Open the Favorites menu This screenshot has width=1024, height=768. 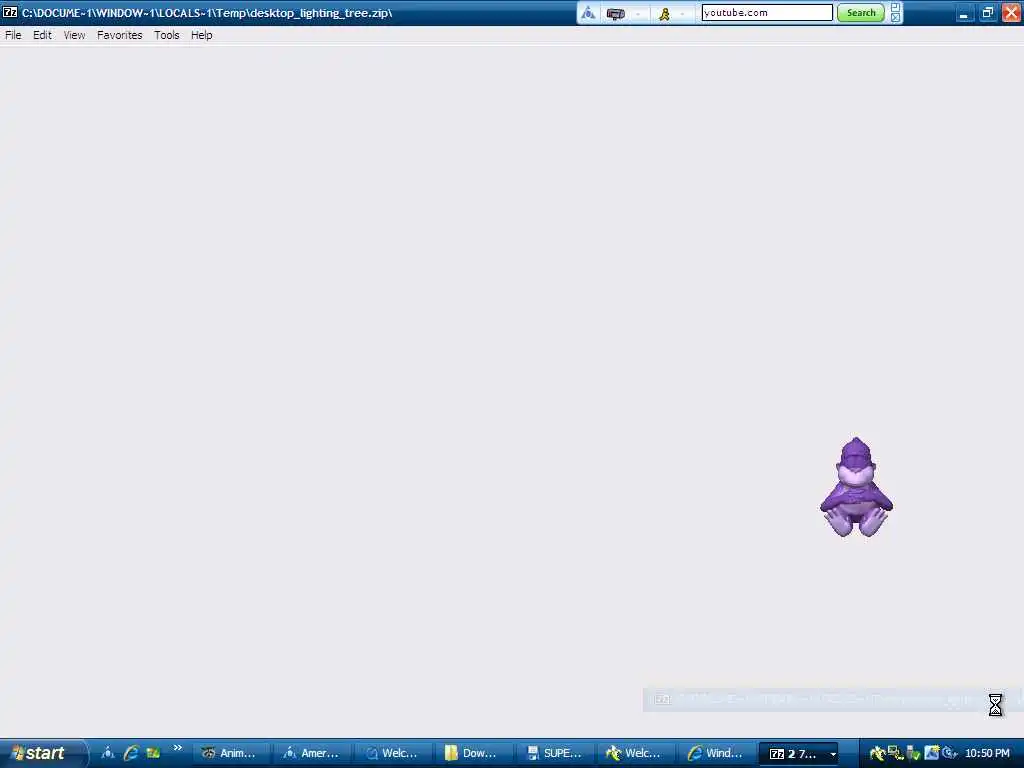pos(120,35)
